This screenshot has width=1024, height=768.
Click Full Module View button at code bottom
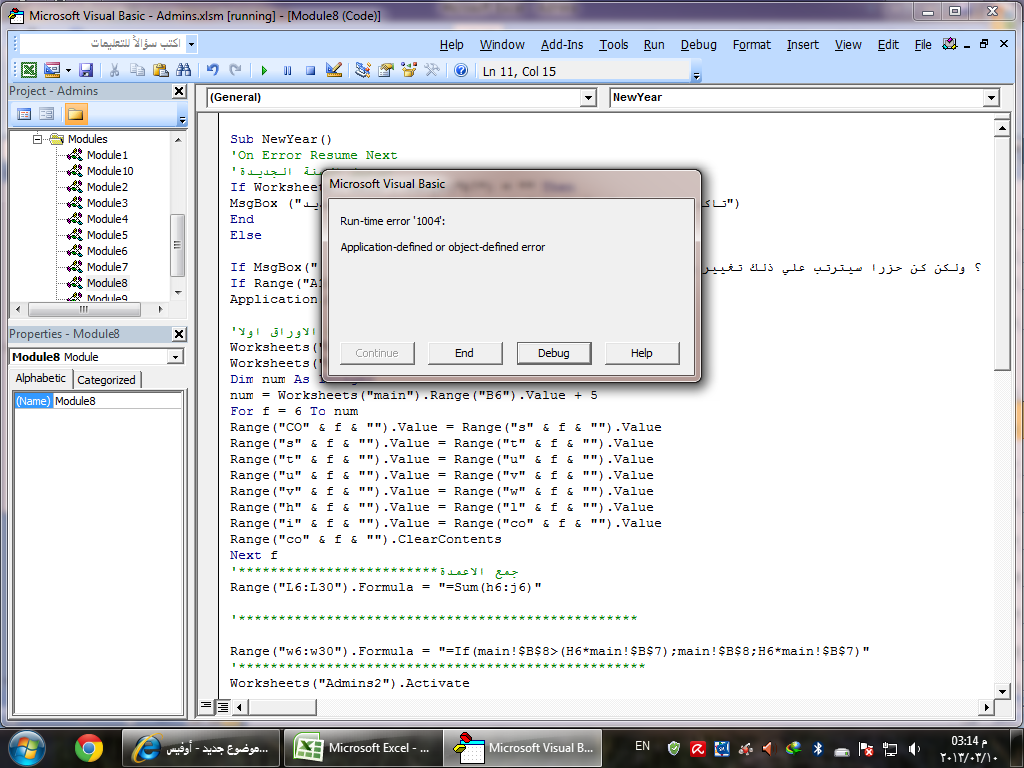tap(223, 706)
